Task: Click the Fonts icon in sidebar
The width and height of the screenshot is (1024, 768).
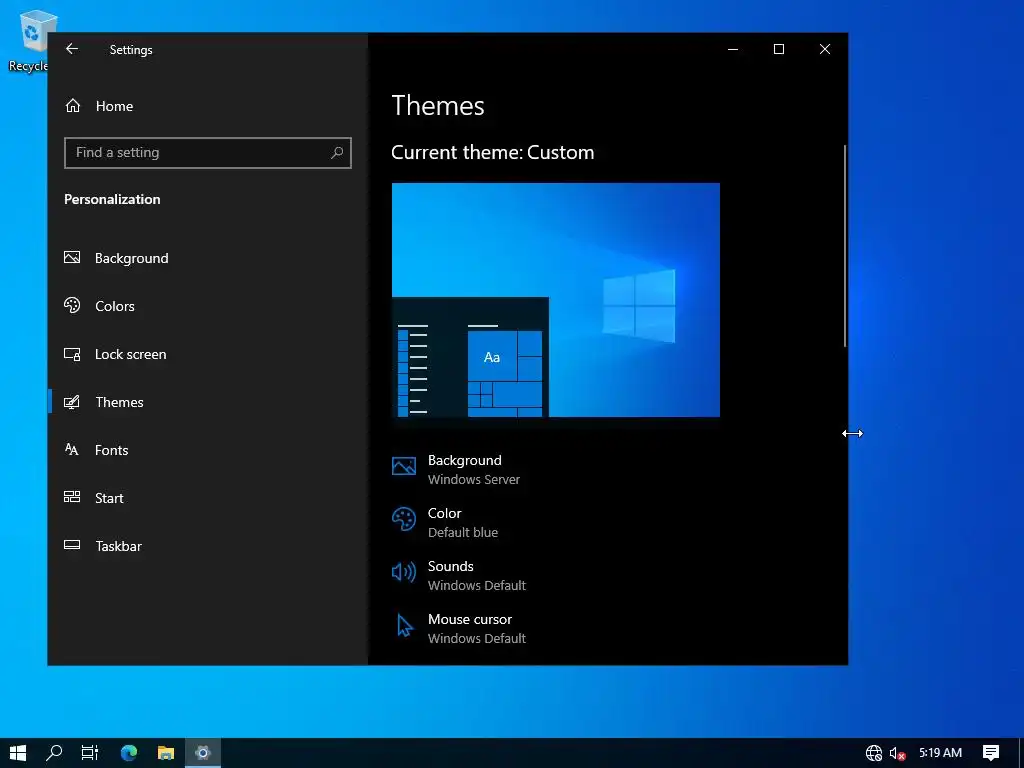Action: (72, 449)
